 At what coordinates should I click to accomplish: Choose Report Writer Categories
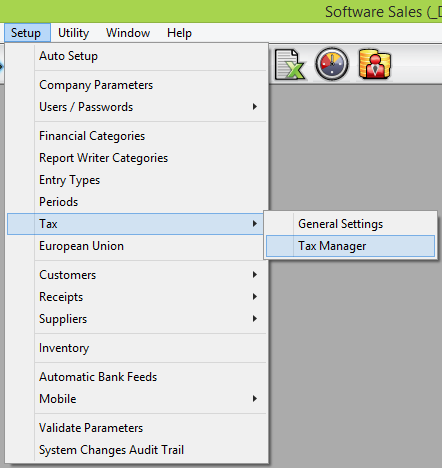pos(137,158)
